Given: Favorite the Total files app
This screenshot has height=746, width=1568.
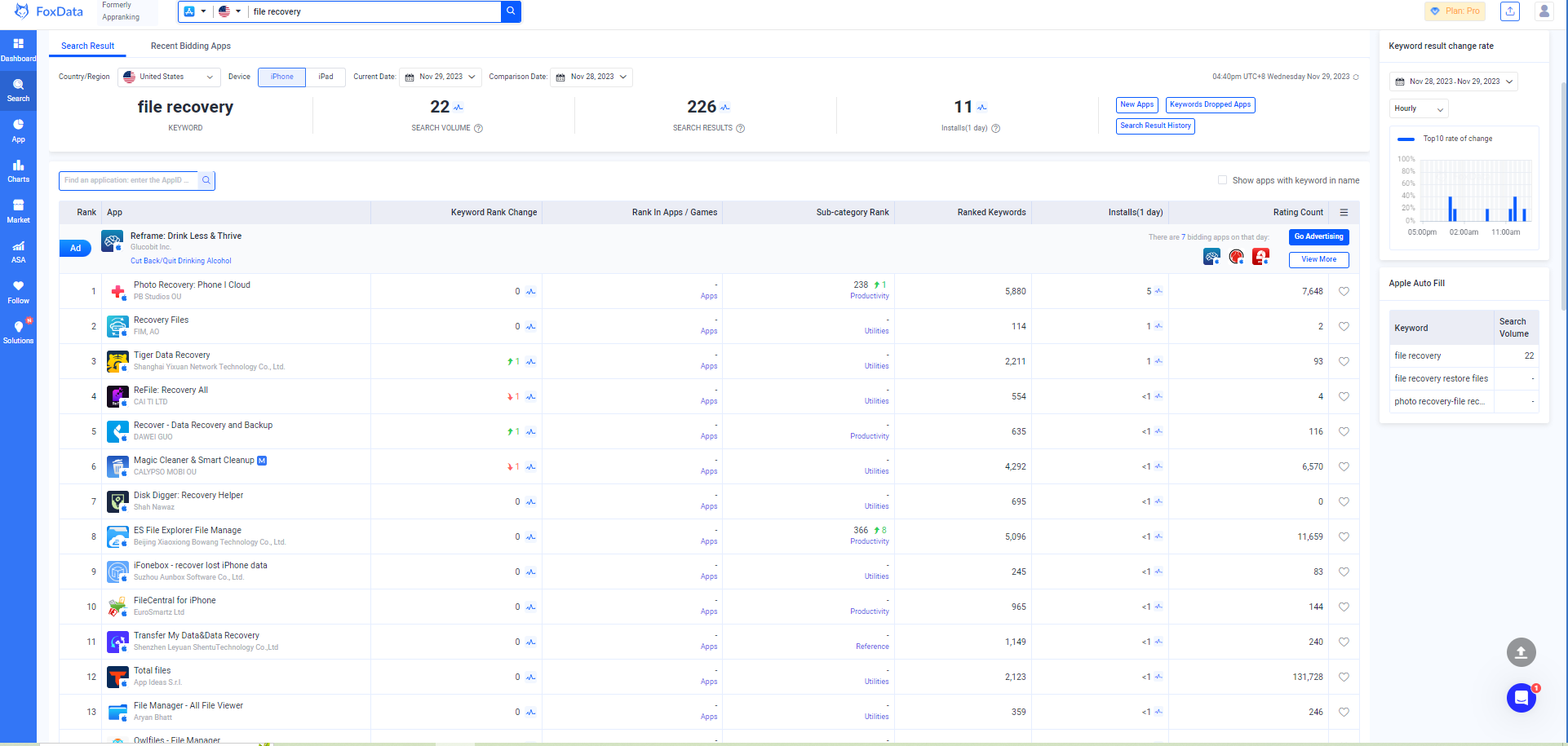Looking at the screenshot, I should tap(1344, 677).
